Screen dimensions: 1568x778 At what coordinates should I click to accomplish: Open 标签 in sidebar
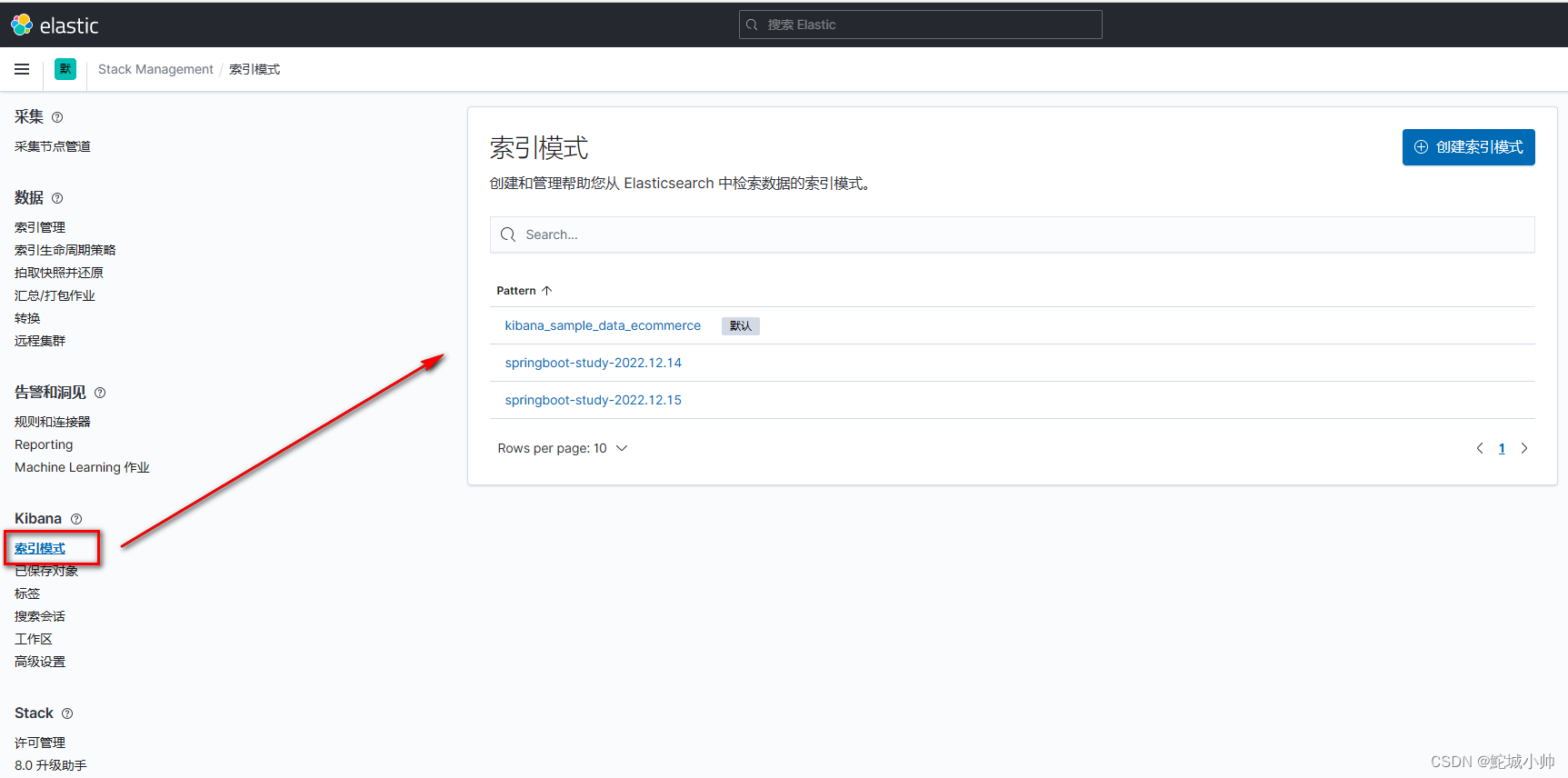27,593
